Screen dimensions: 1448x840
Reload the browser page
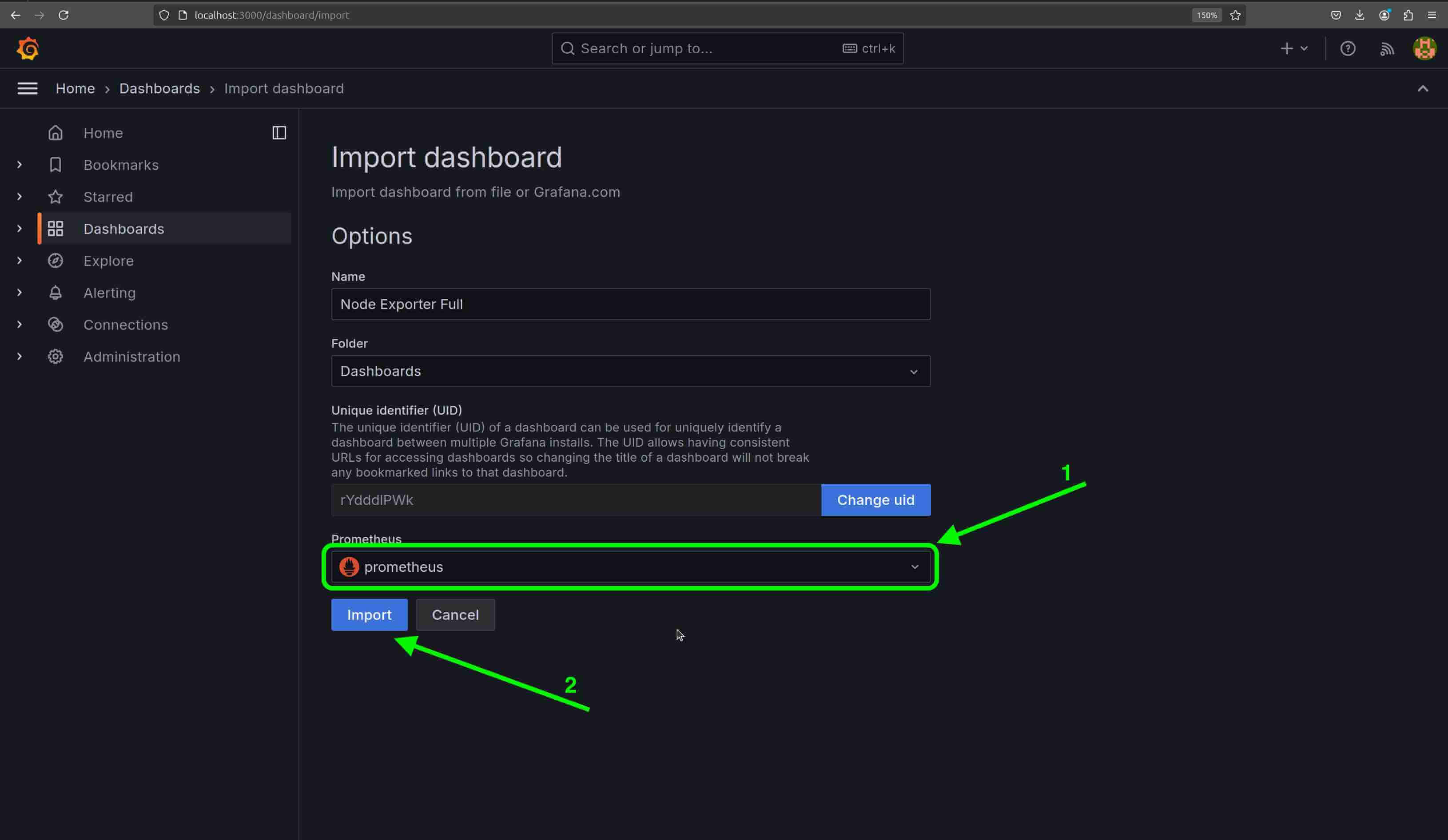coord(64,16)
